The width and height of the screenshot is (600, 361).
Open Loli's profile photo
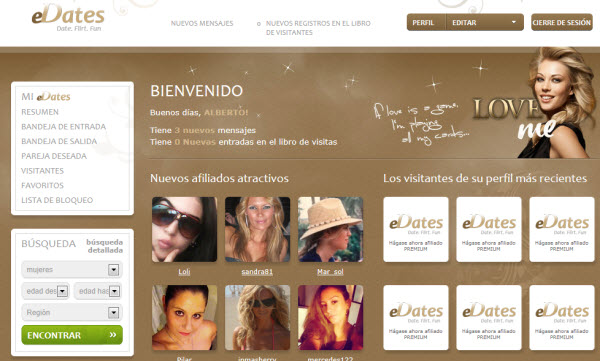coord(184,229)
